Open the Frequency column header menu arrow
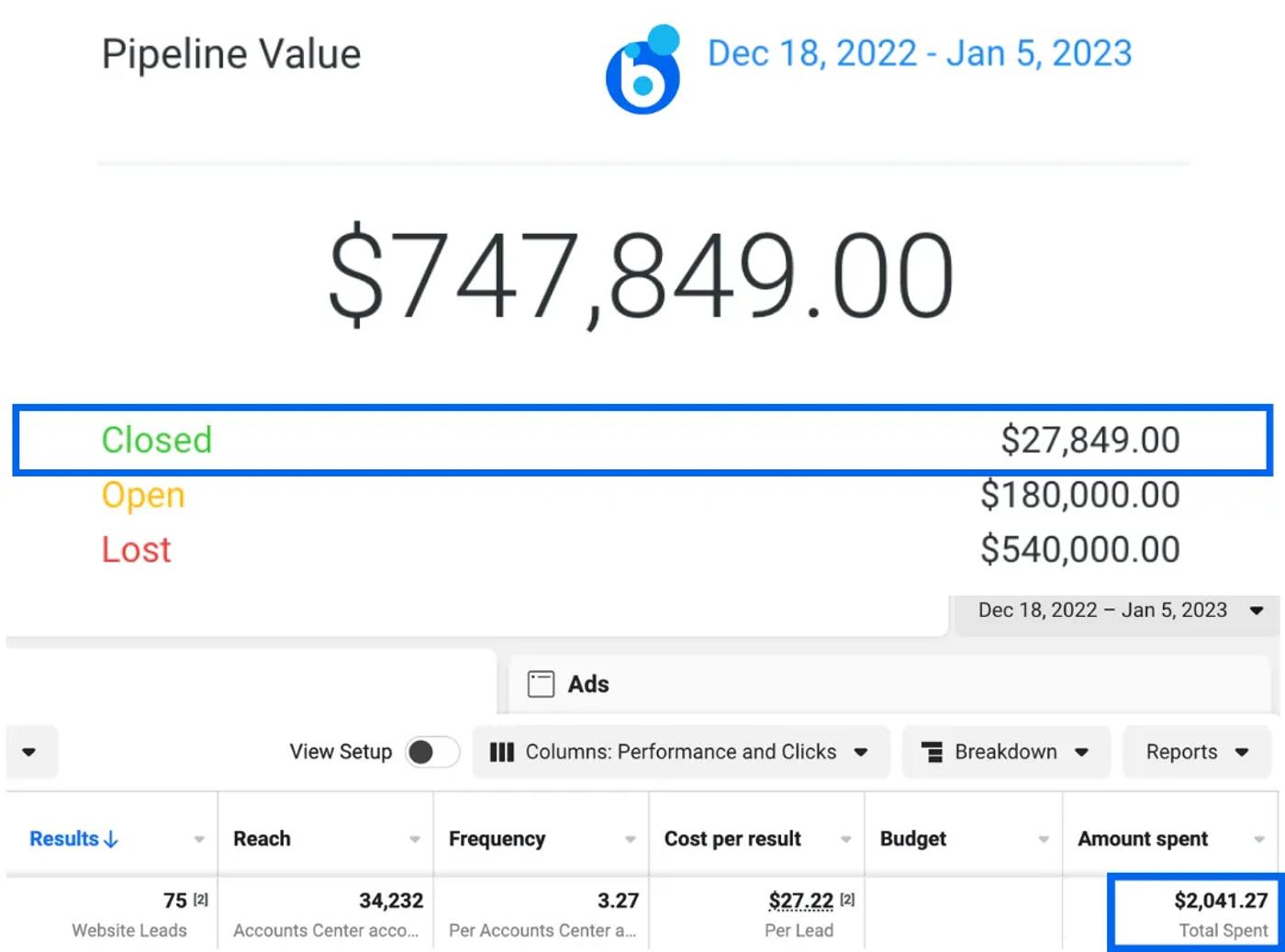The height and width of the screenshot is (952, 1285). [631, 839]
